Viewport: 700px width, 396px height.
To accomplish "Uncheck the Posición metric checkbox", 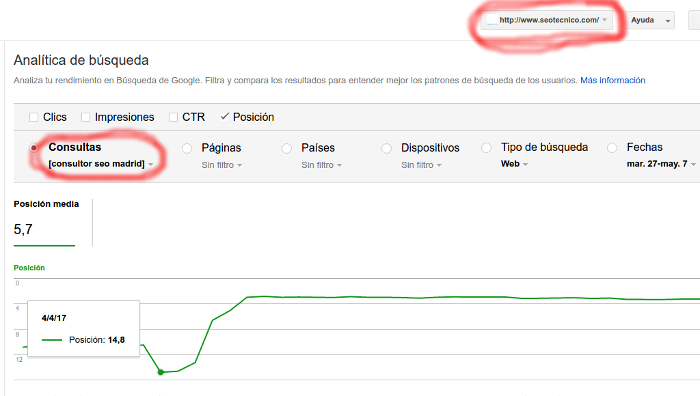I will pos(225,117).
